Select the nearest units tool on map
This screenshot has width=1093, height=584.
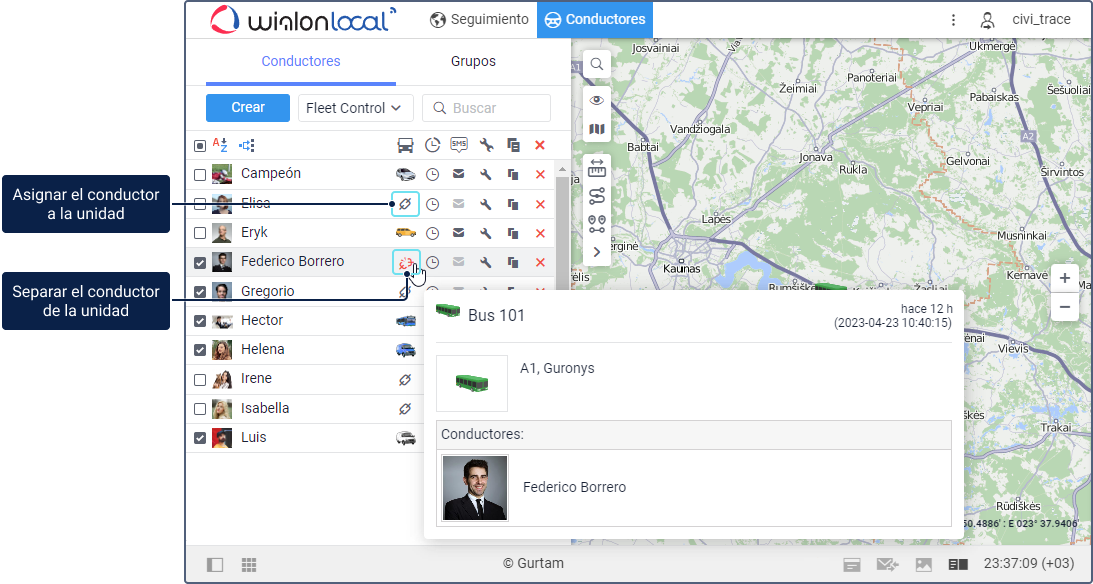(597, 224)
